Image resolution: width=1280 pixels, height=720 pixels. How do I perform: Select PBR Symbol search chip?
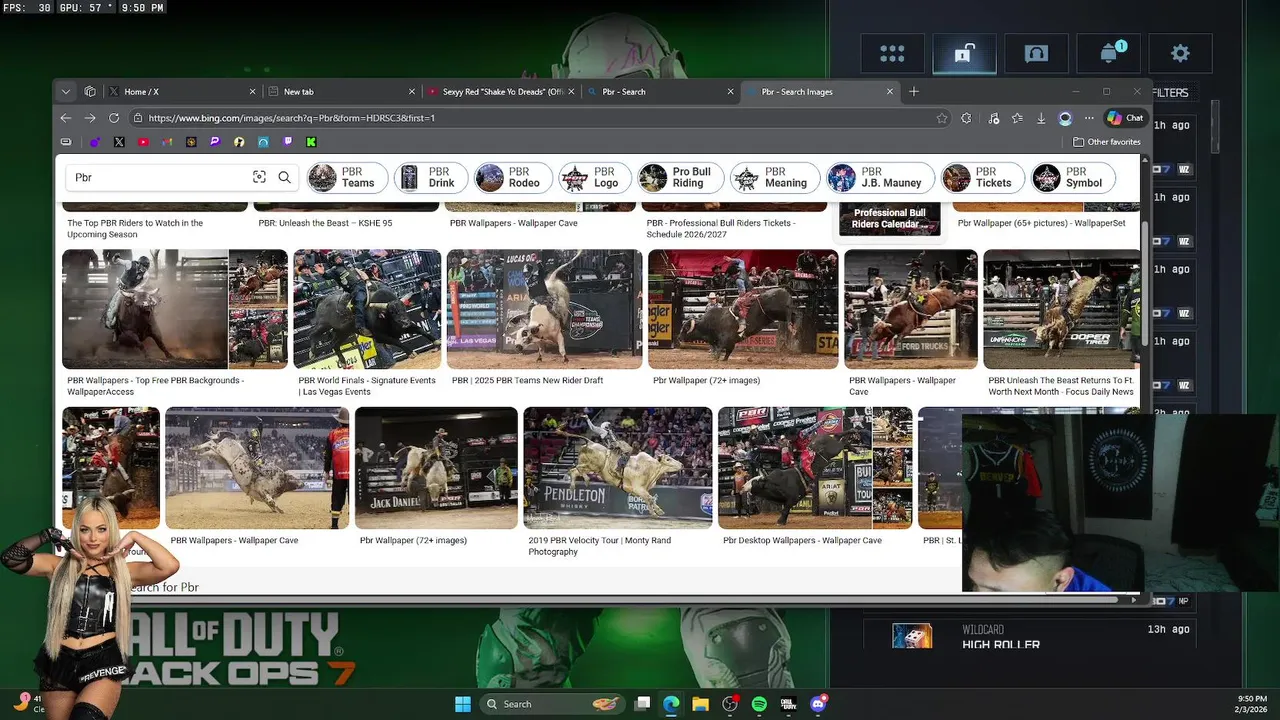point(1073,178)
